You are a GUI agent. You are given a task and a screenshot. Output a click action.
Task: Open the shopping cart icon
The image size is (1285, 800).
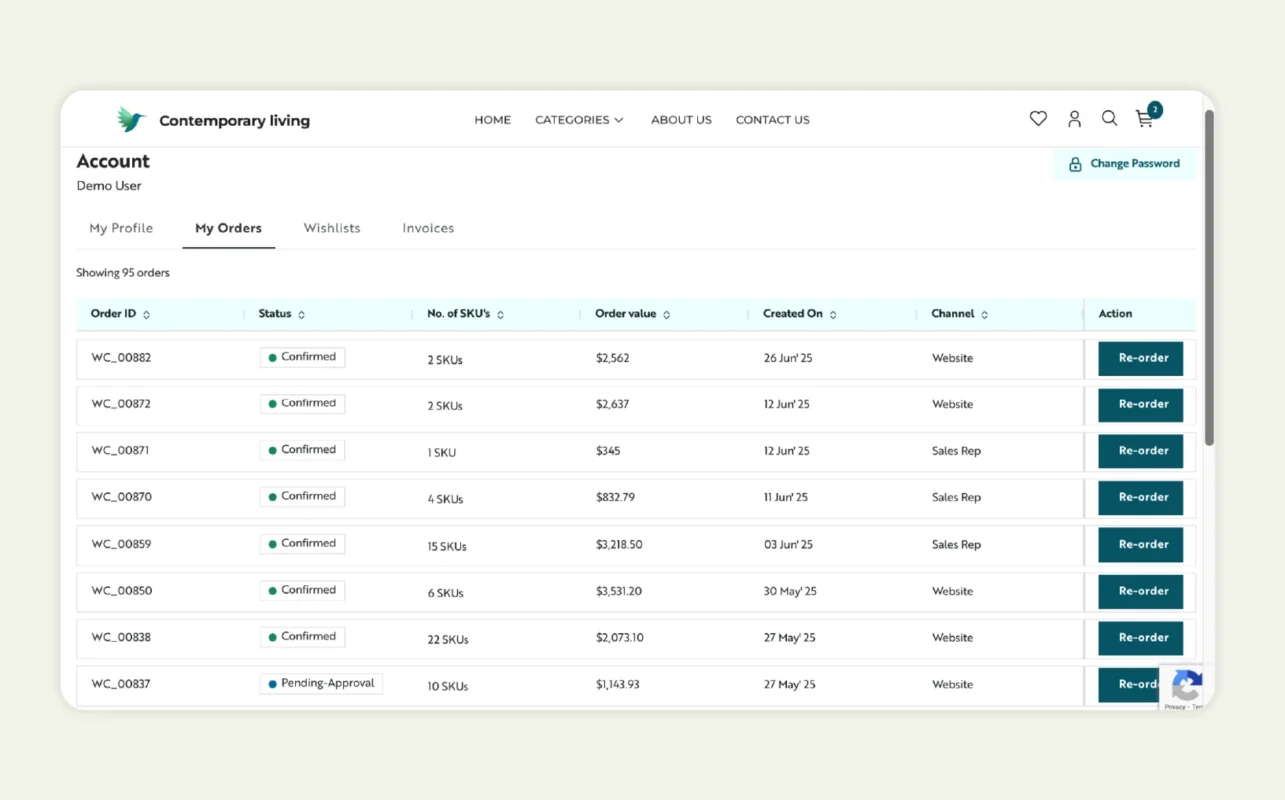(x=1143, y=120)
